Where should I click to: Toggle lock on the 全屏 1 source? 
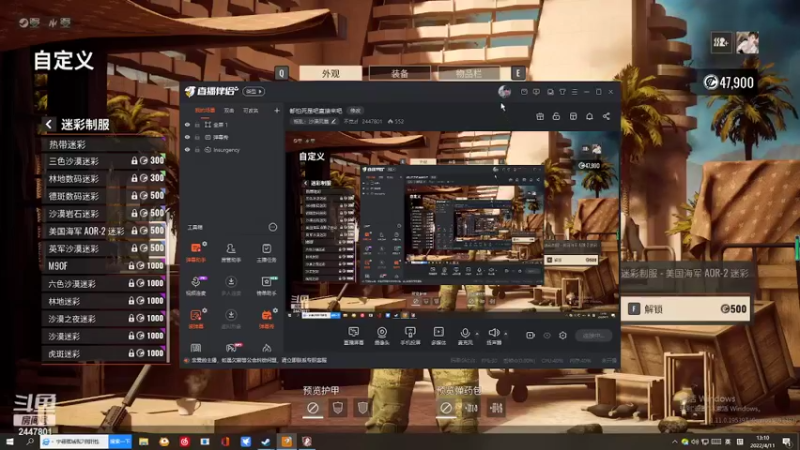[197, 124]
